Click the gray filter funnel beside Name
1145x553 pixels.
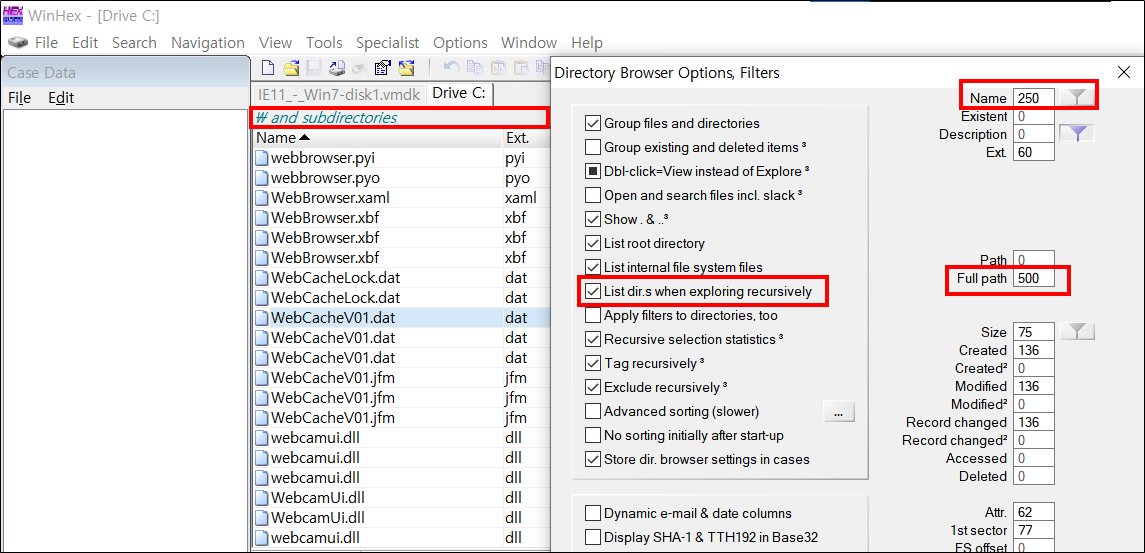[x=1077, y=98]
